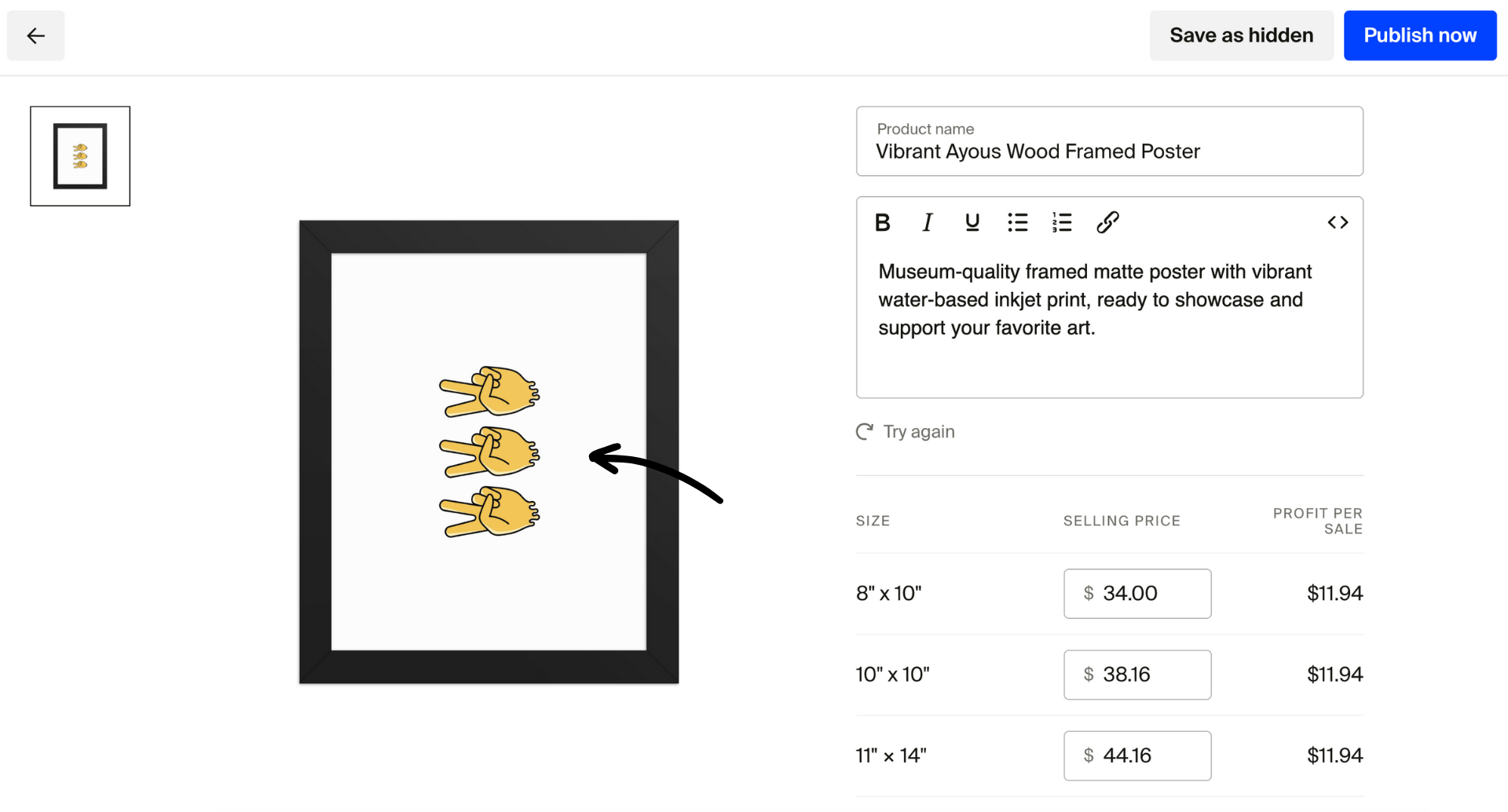Edit the 11" x 14" selling price
This screenshot has height=812, width=1508.
1137,755
